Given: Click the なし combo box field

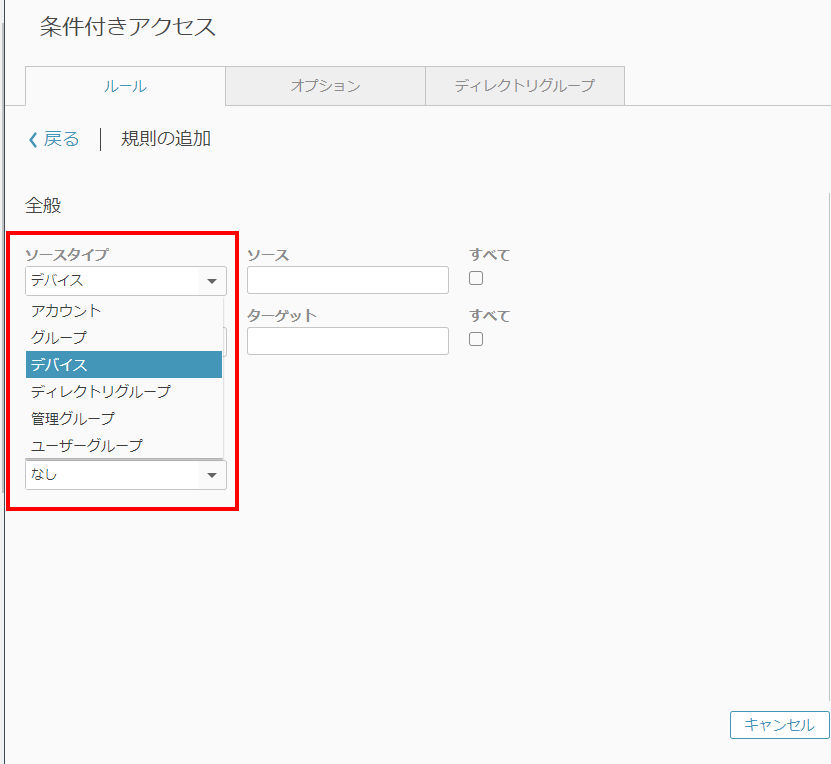Looking at the screenshot, I should tap(126, 475).
